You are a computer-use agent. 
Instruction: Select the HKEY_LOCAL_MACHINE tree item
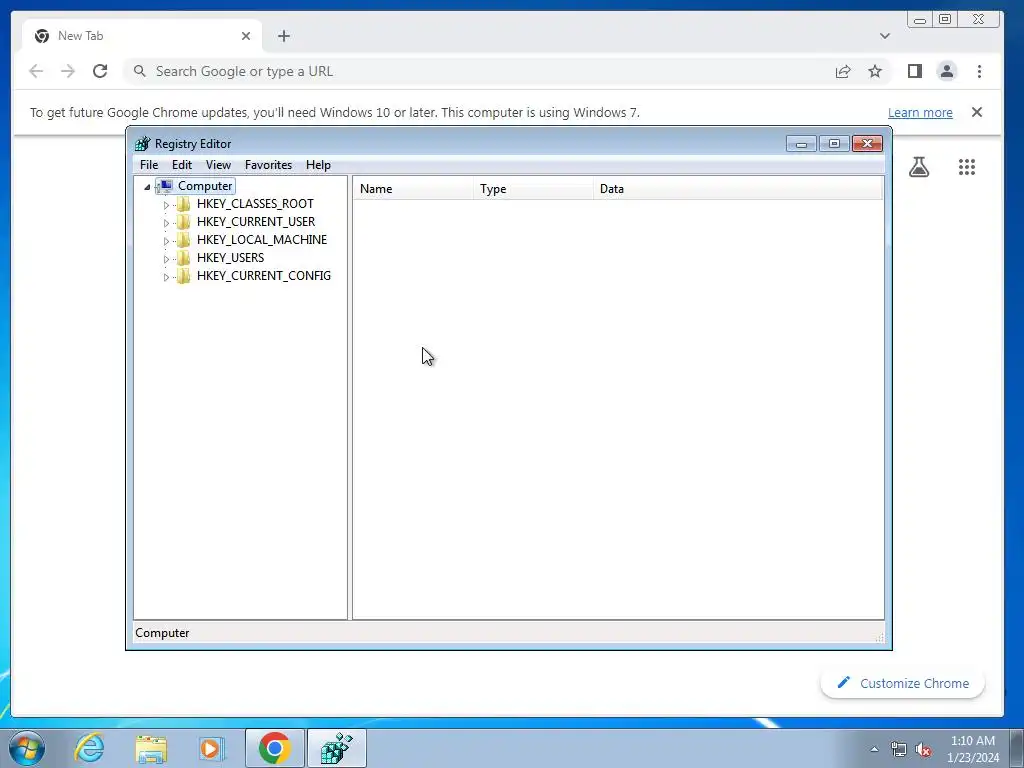click(261, 240)
